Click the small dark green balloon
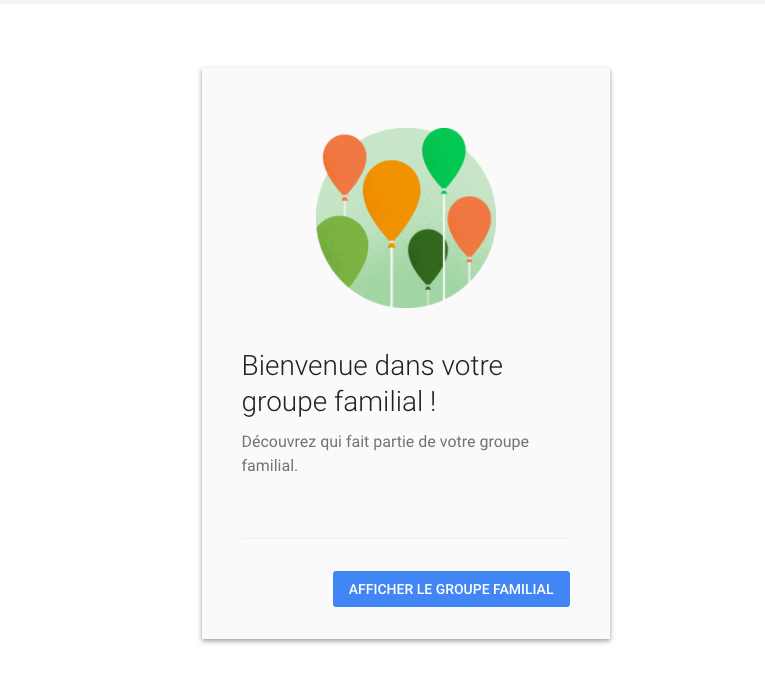The width and height of the screenshot is (765, 695). tap(427, 254)
